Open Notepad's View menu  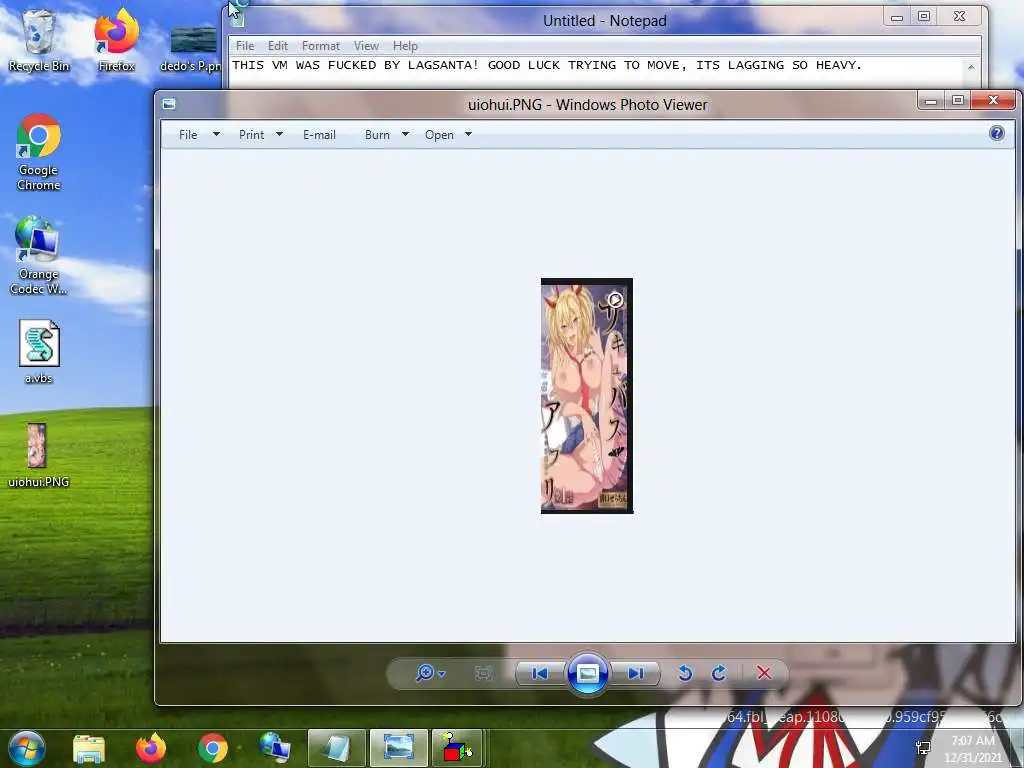pyautogui.click(x=366, y=46)
